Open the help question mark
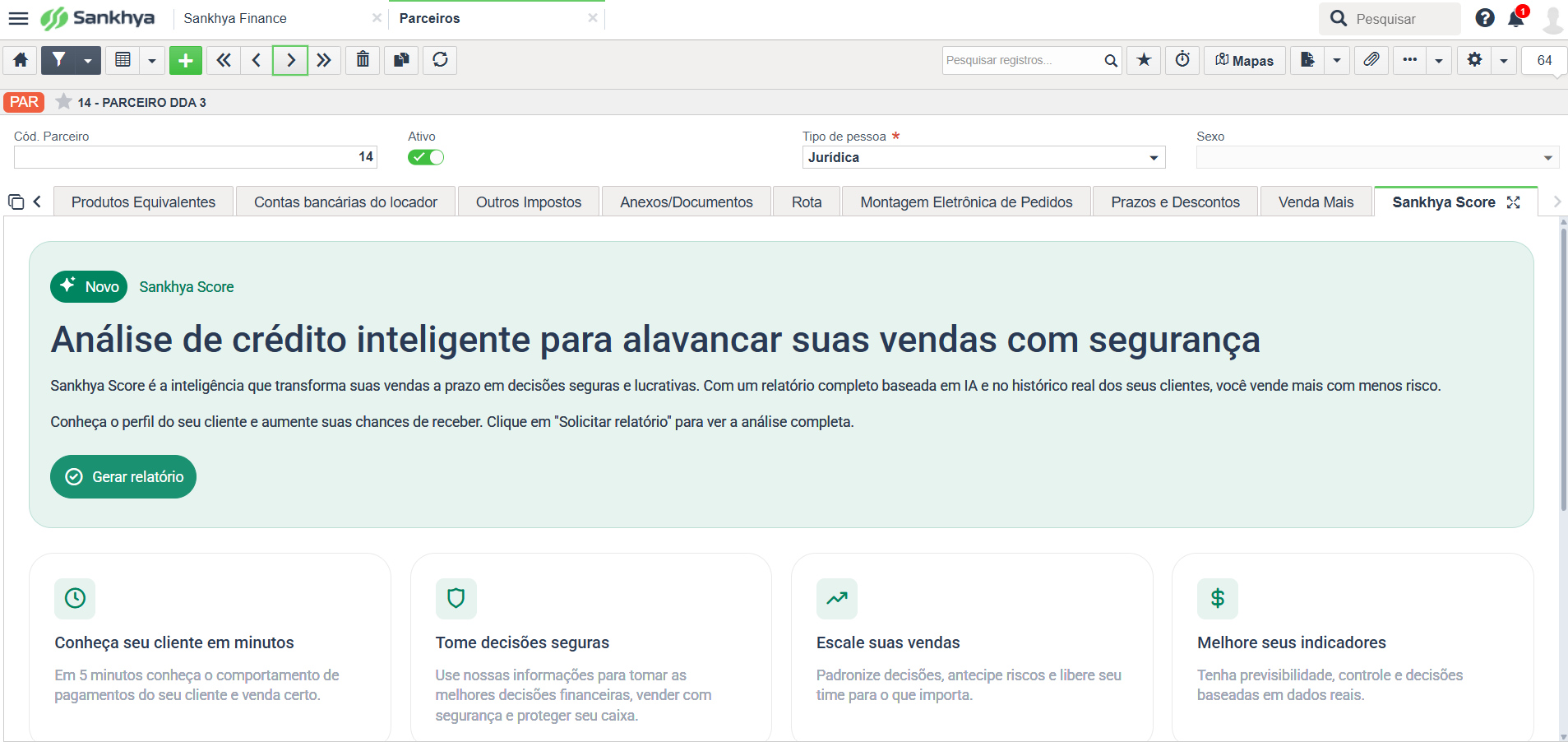This screenshot has width=1568, height=742. [1485, 18]
